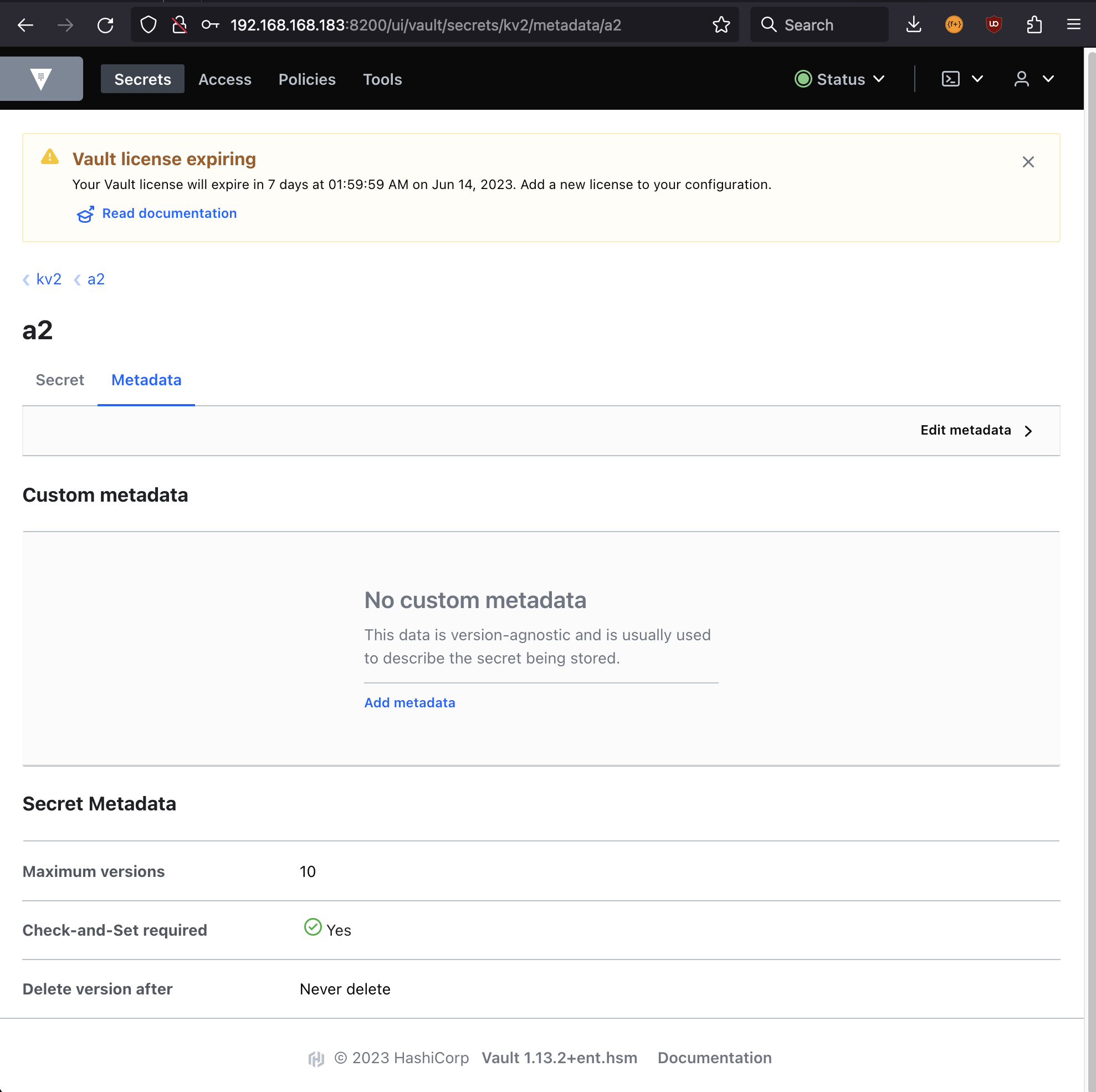Viewport: 1096px width, 1092px height.
Task: Toggle Check-and-Set required setting
Action: [312, 930]
